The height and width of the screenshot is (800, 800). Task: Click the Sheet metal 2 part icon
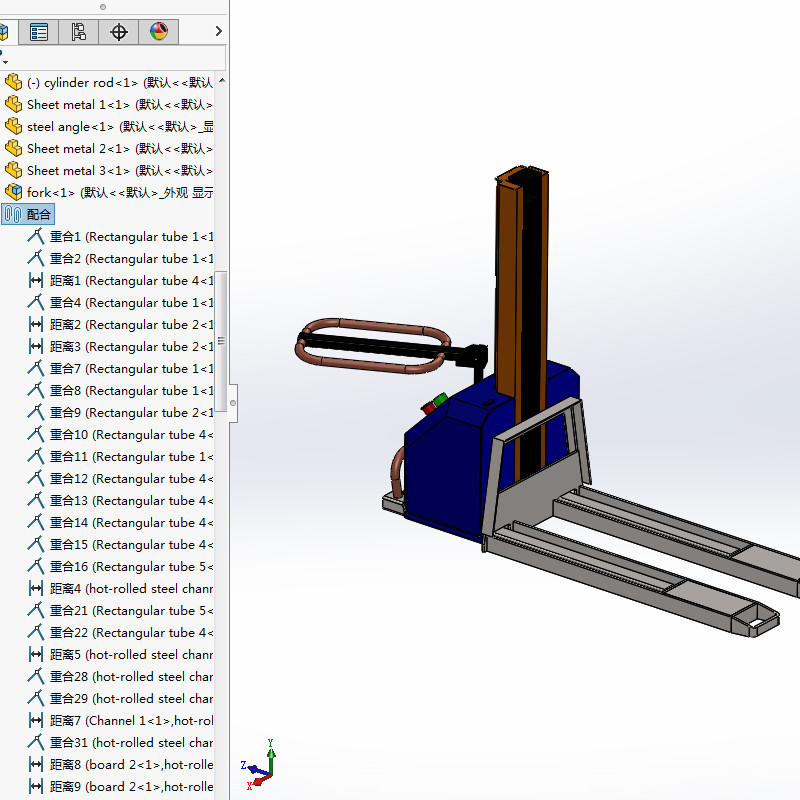click(14, 148)
